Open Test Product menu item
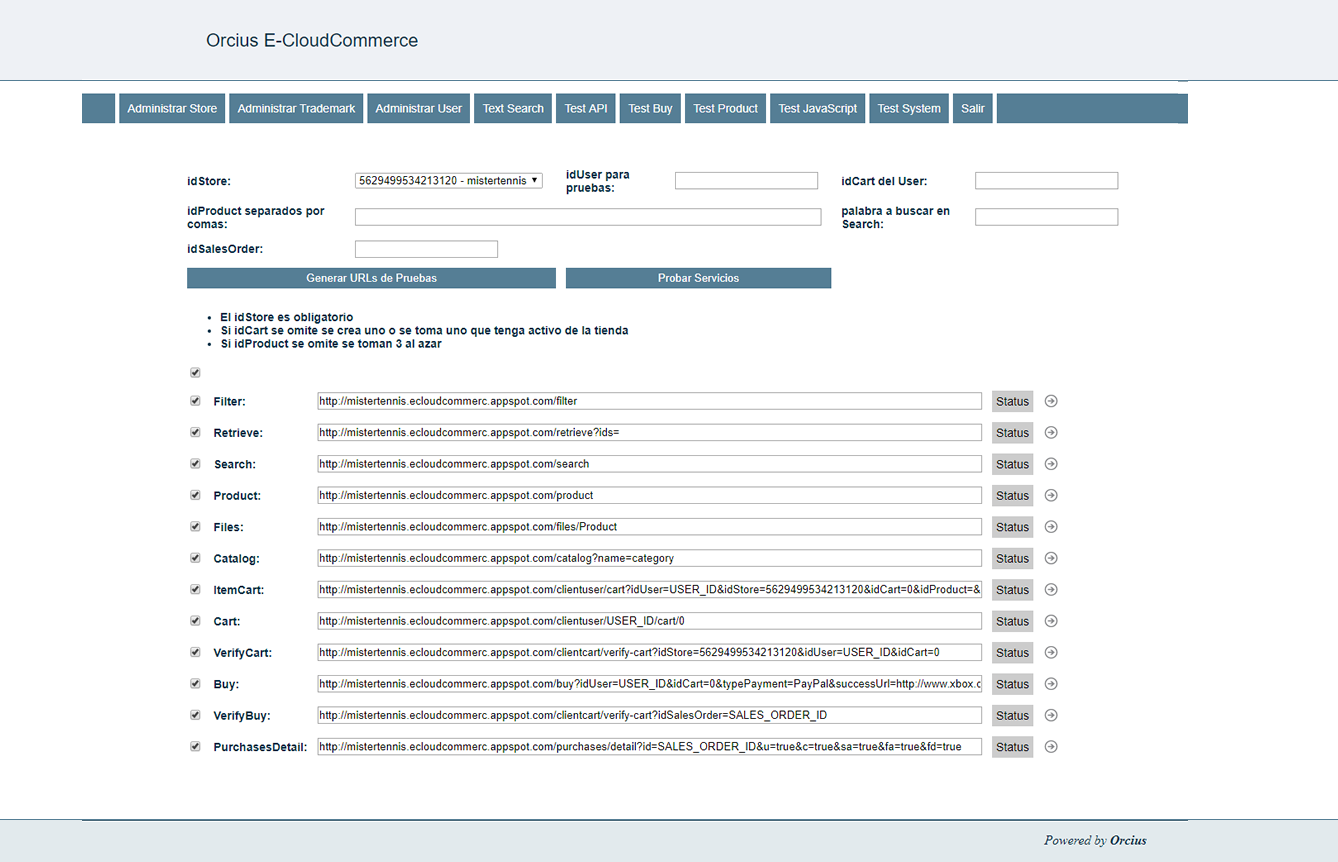This screenshot has width=1338, height=862. (725, 108)
